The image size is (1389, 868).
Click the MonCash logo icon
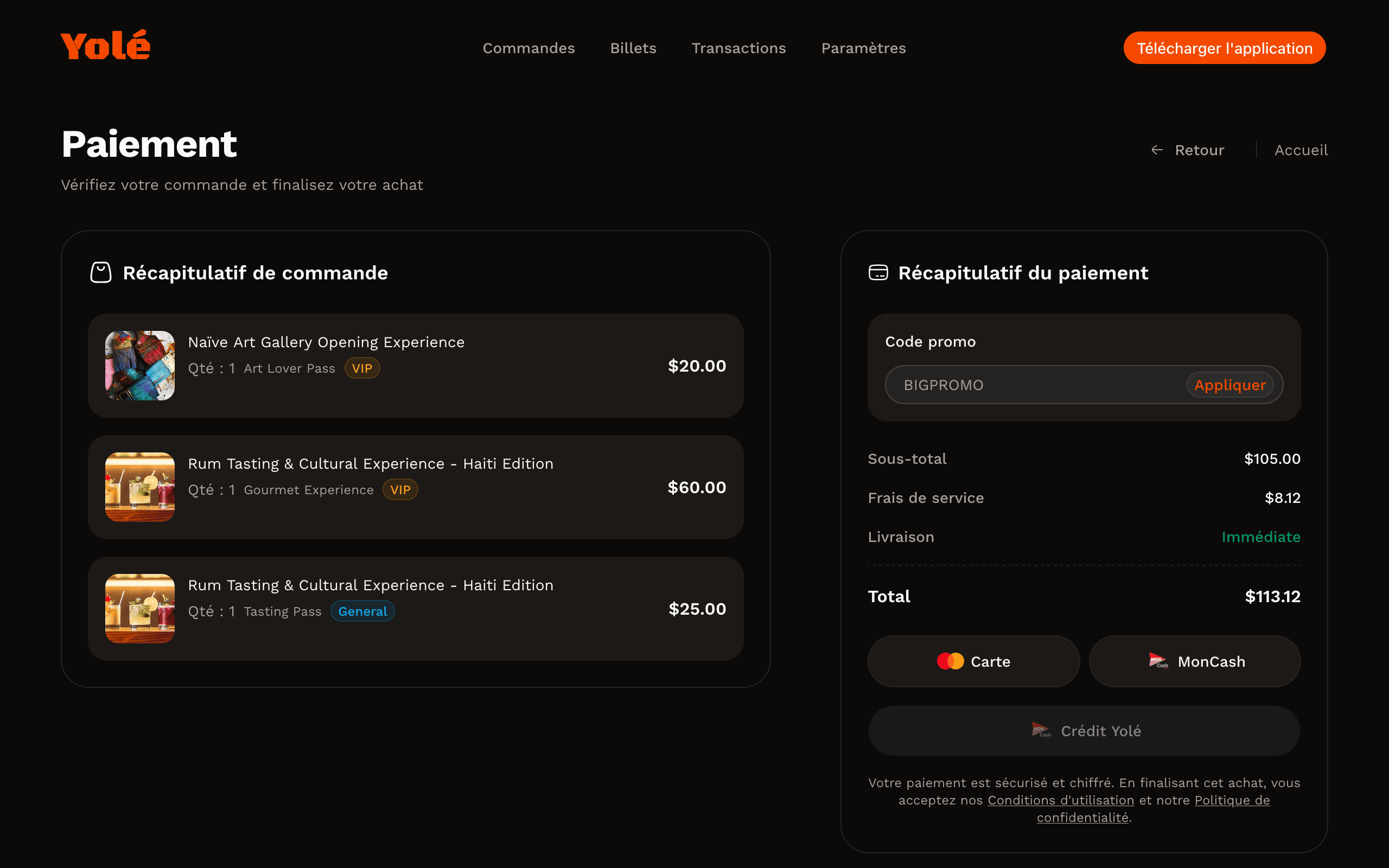point(1158,661)
